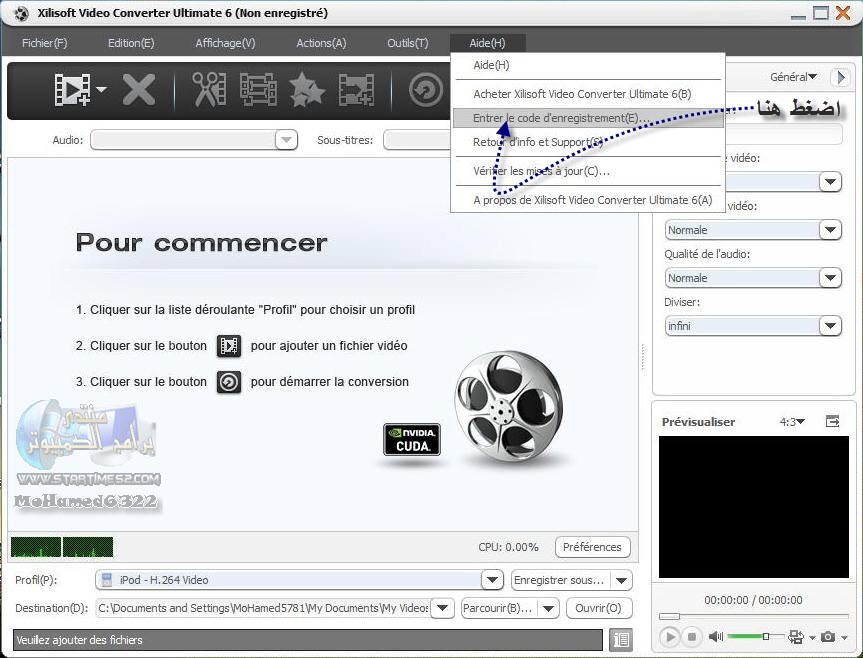Click the NVIDIA CUDA badge
Screen dimensions: 863x658
[x=411, y=440]
